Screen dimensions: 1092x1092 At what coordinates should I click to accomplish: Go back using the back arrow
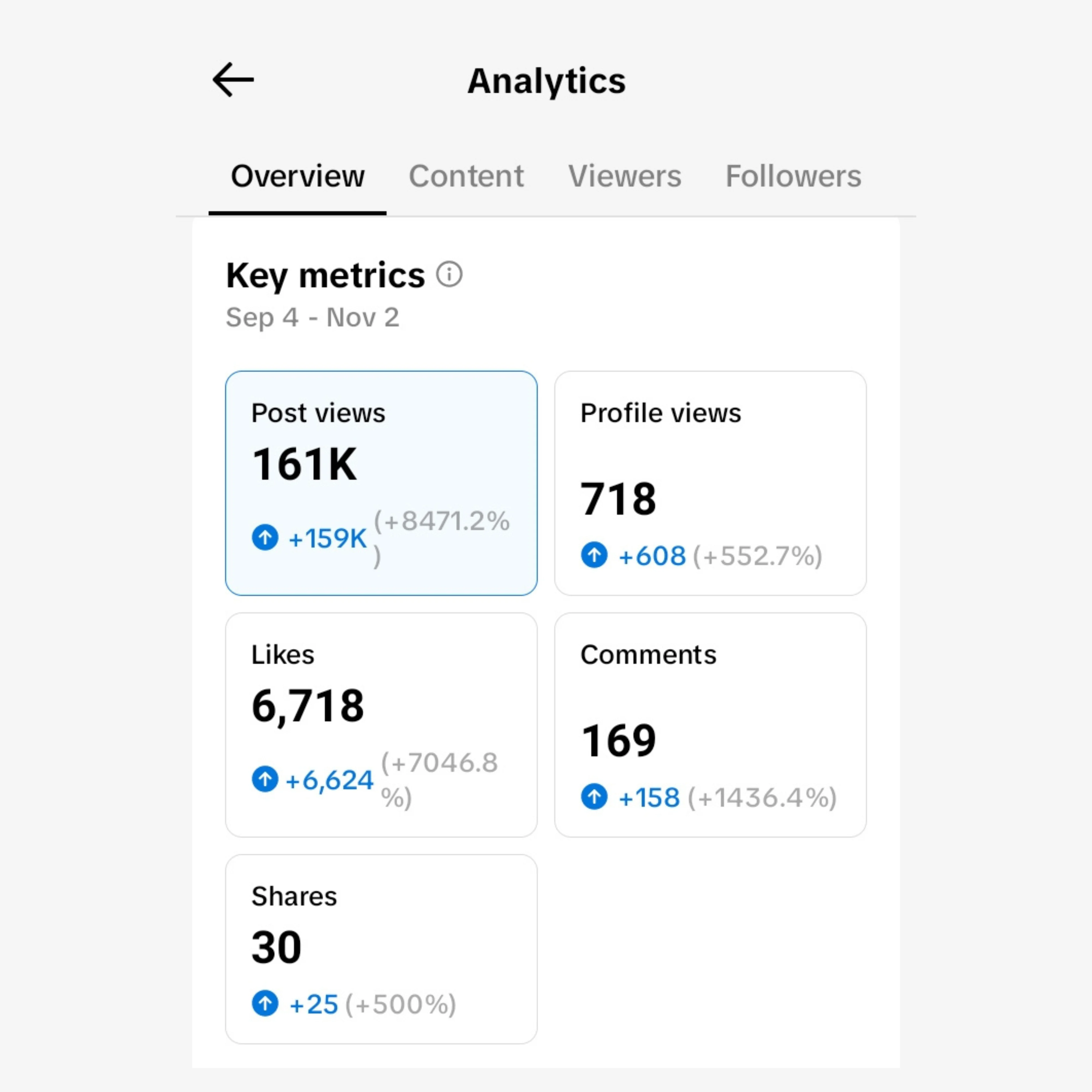point(233,80)
